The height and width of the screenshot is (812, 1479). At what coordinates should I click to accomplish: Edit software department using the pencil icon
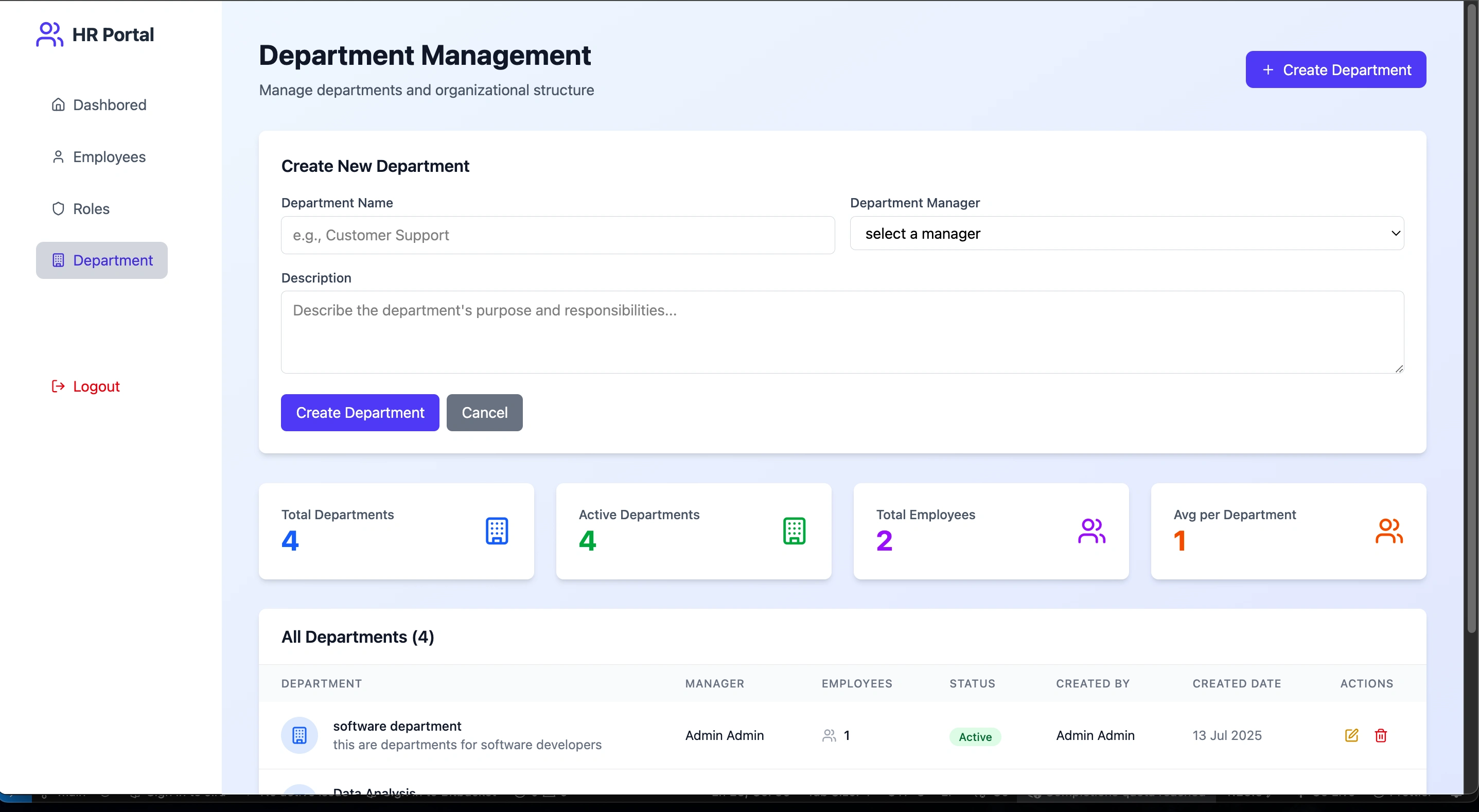pos(1351,735)
